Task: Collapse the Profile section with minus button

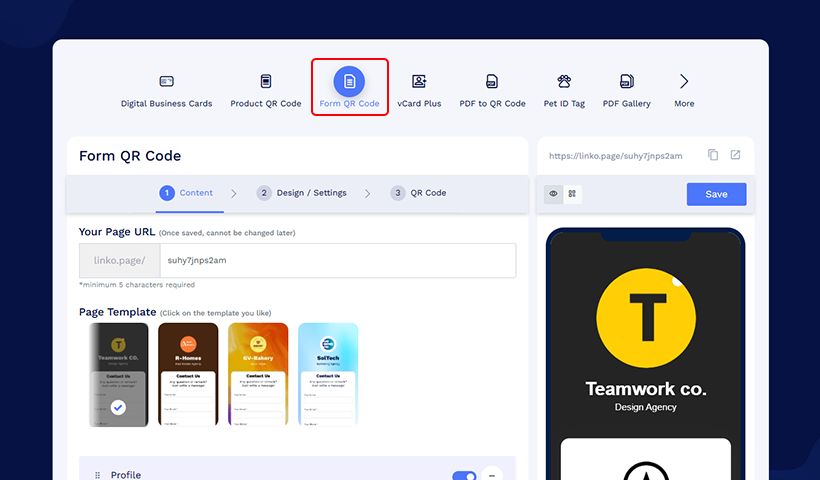Action: pyautogui.click(x=491, y=475)
